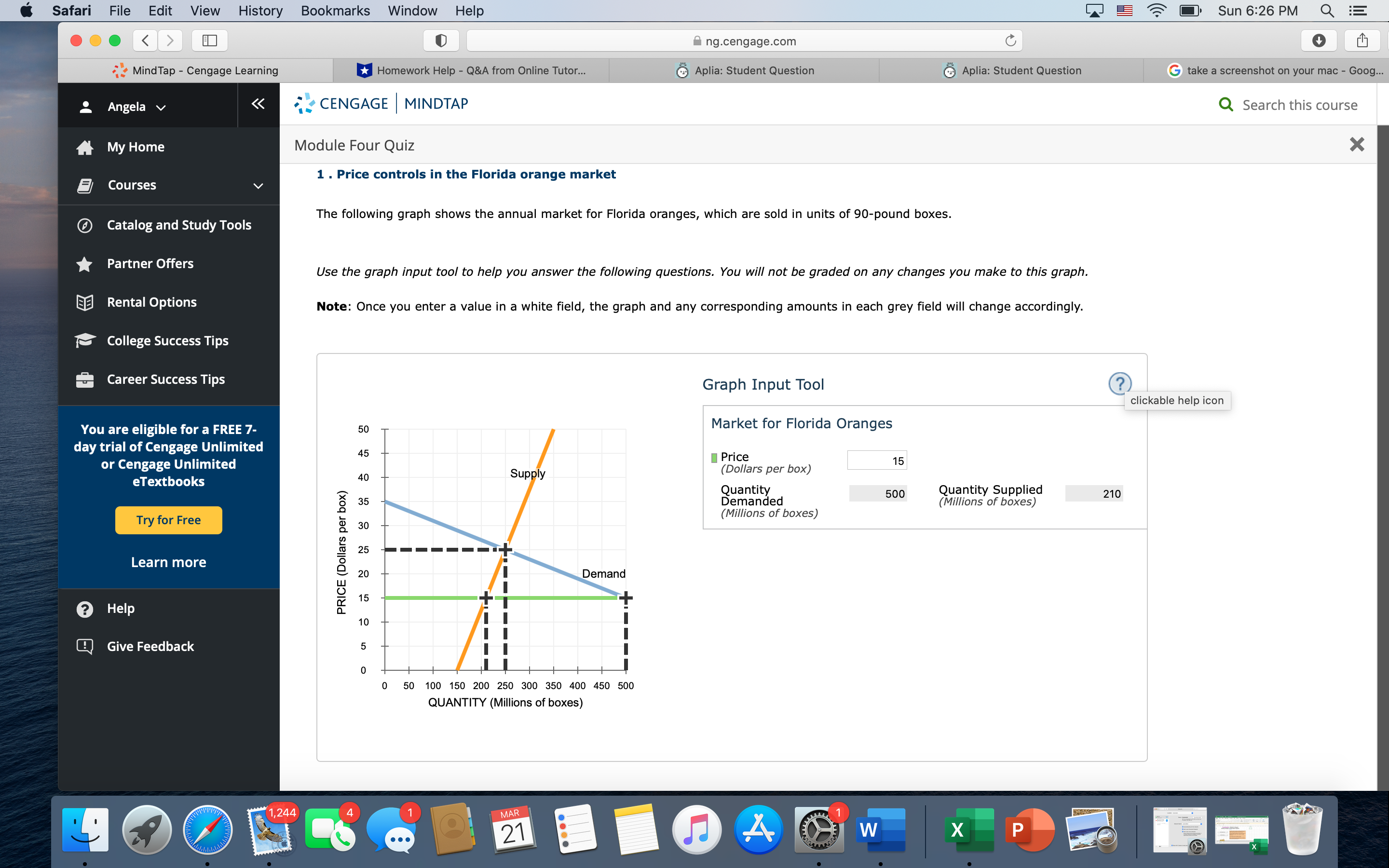1389x868 pixels.
Task: Select Catalog and Study Tools
Action: [178, 224]
